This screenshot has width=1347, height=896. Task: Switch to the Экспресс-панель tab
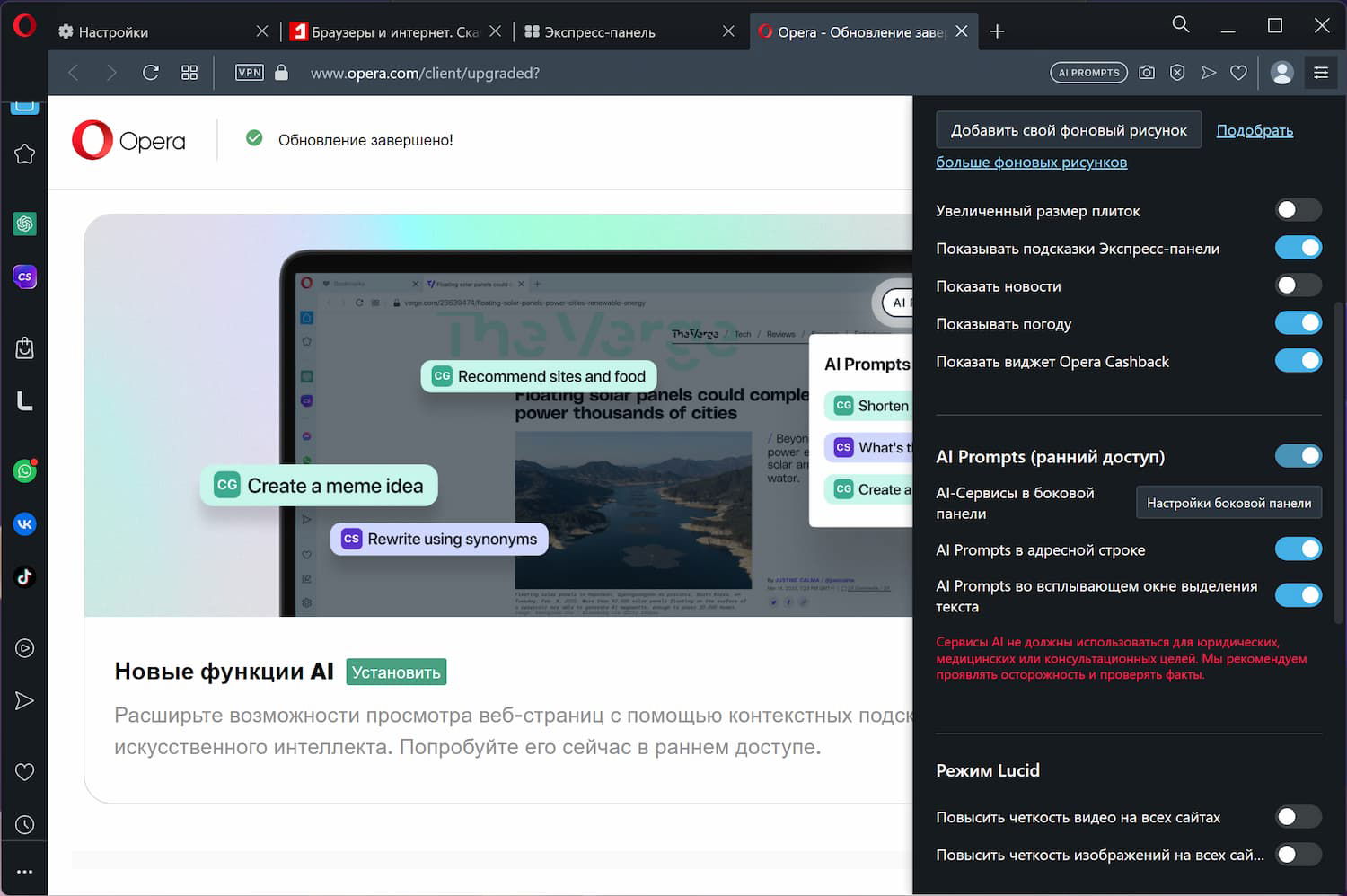click(629, 31)
